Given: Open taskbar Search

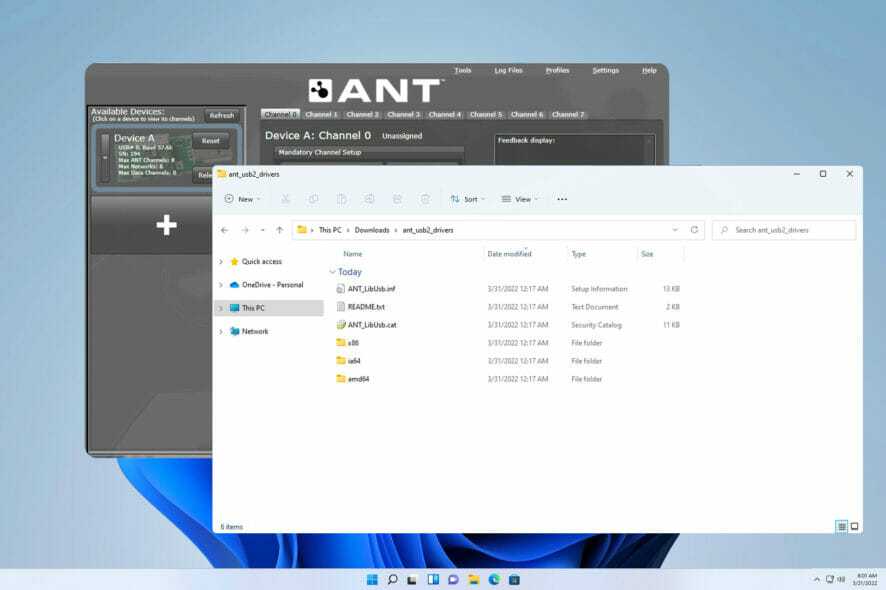Looking at the screenshot, I should (x=392, y=579).
